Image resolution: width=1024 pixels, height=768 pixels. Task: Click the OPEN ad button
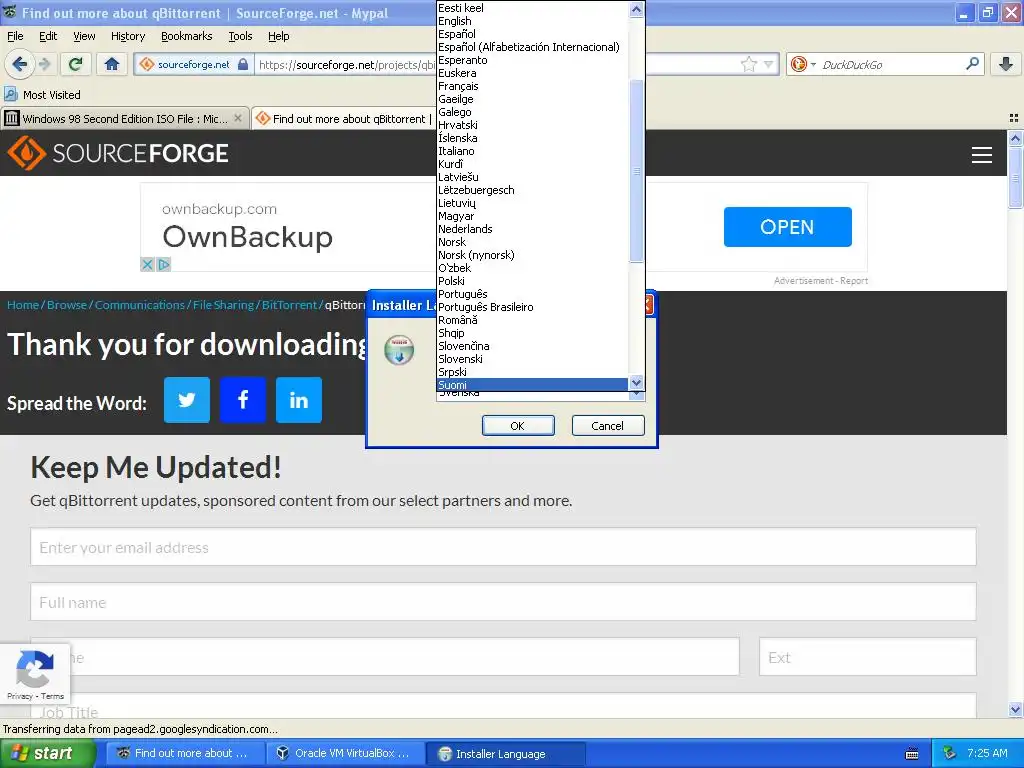787,227
